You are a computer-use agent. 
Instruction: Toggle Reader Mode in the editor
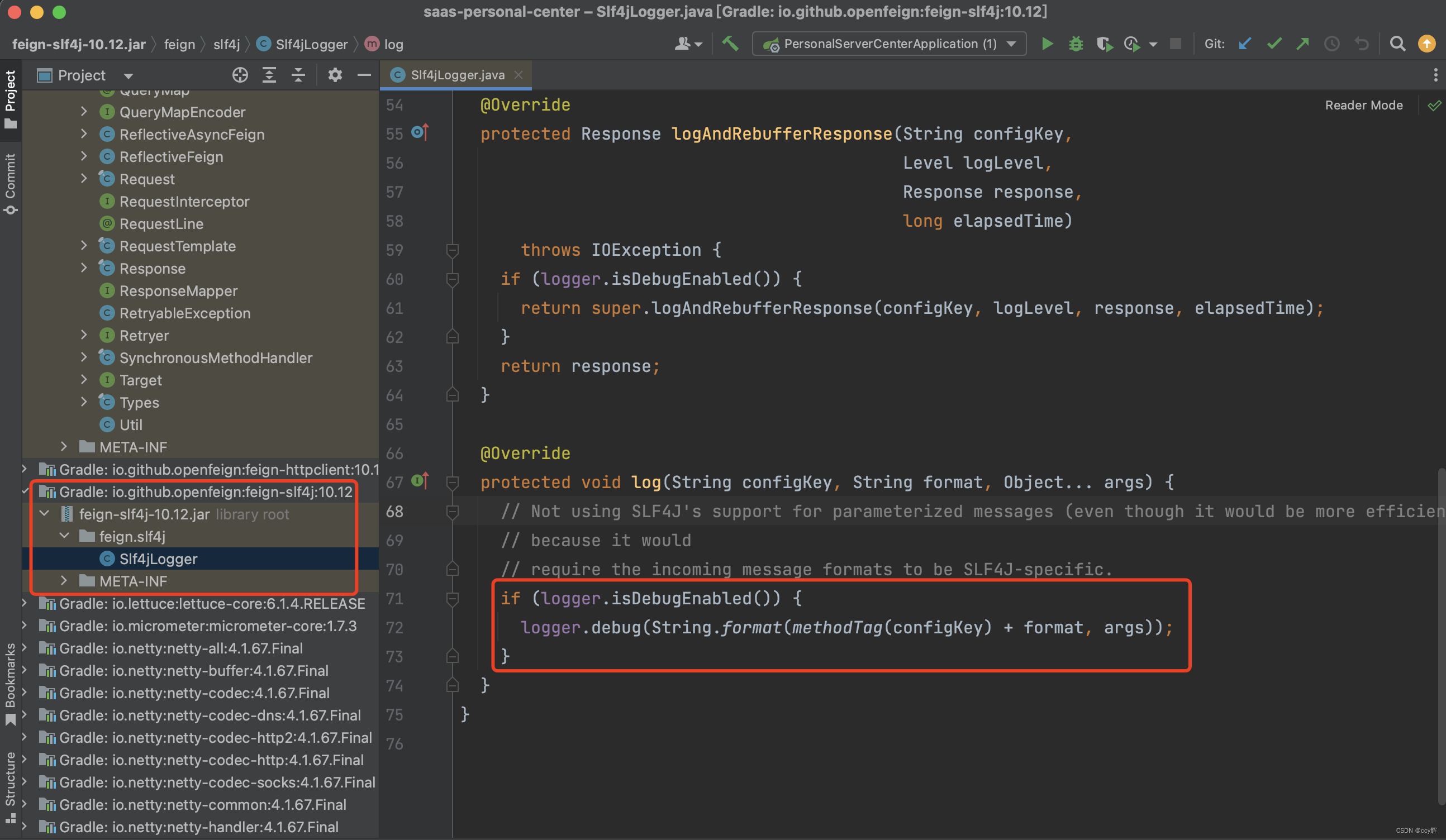[1363, 105]
